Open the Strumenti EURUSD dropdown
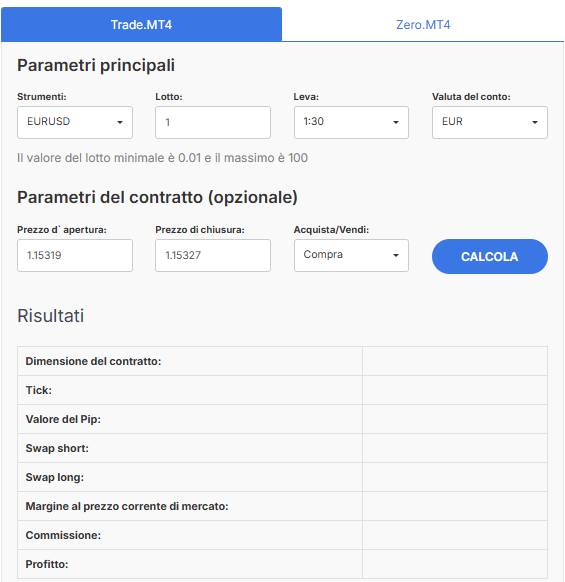565x582 pixels. tap(75, 122)
